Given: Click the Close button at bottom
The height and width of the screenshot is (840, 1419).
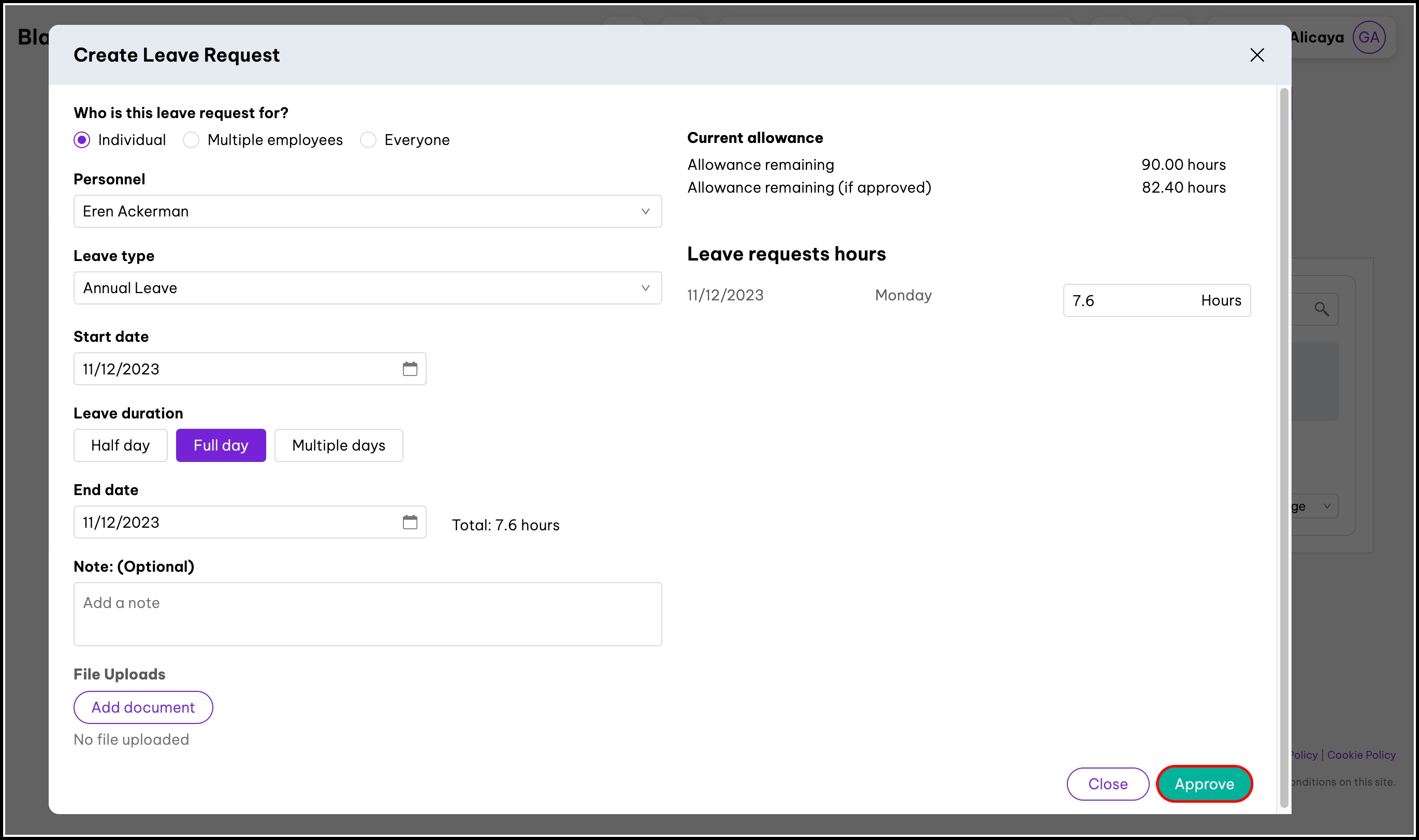Looking at the screenshot, I should [x=1107, y=784].
